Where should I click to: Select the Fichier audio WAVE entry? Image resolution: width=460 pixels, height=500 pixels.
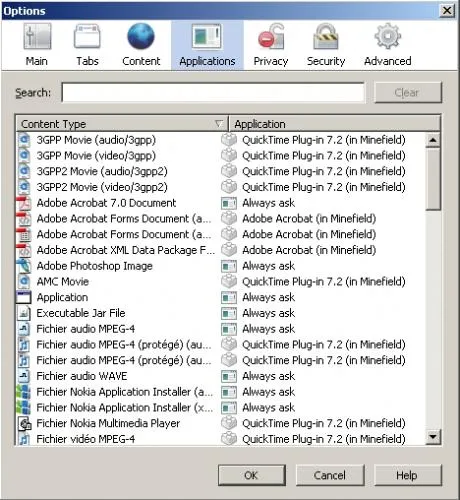click(x=82, y=376)
